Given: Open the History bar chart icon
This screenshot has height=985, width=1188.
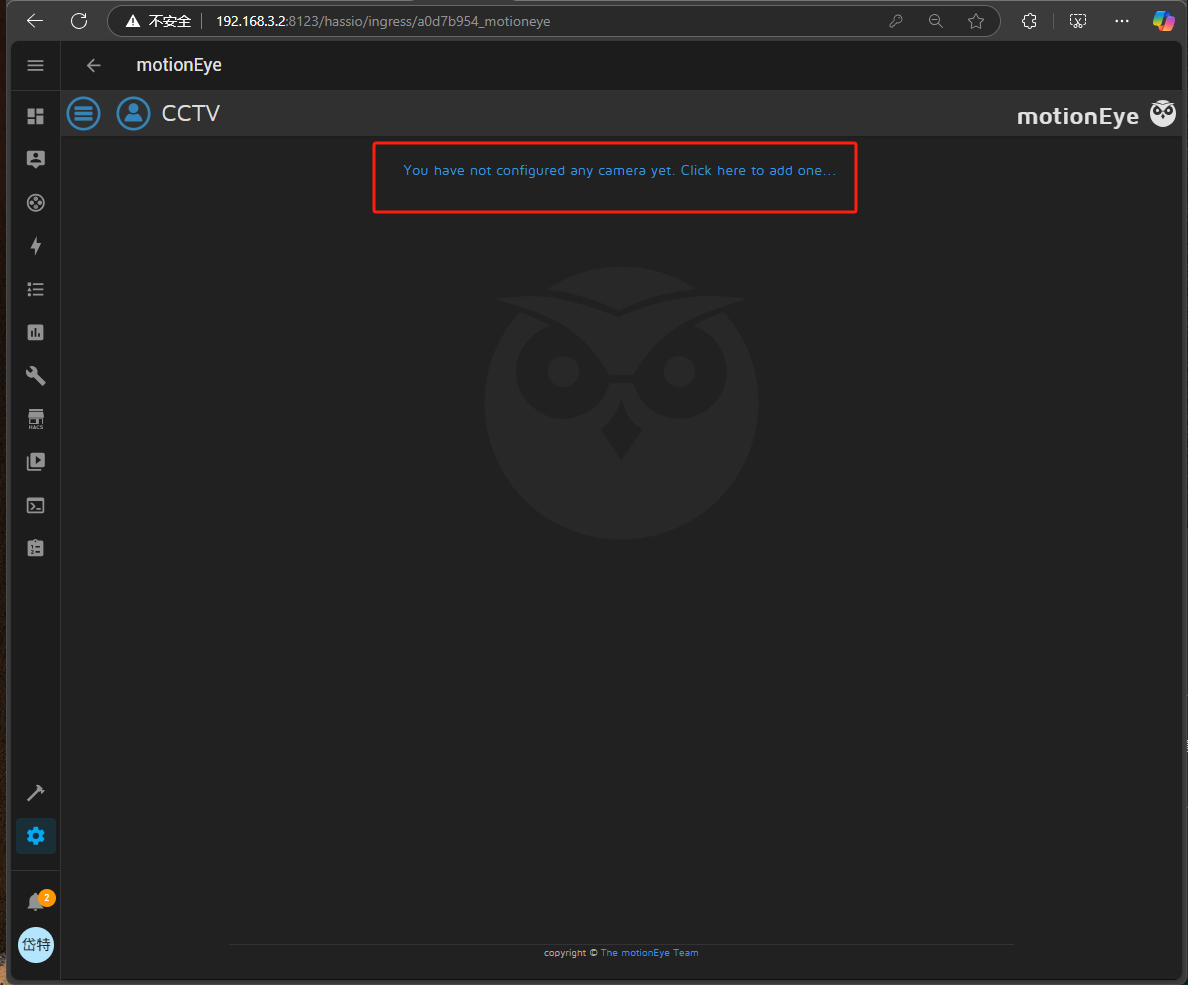Looking at the screenshot, I should (36, 332).
